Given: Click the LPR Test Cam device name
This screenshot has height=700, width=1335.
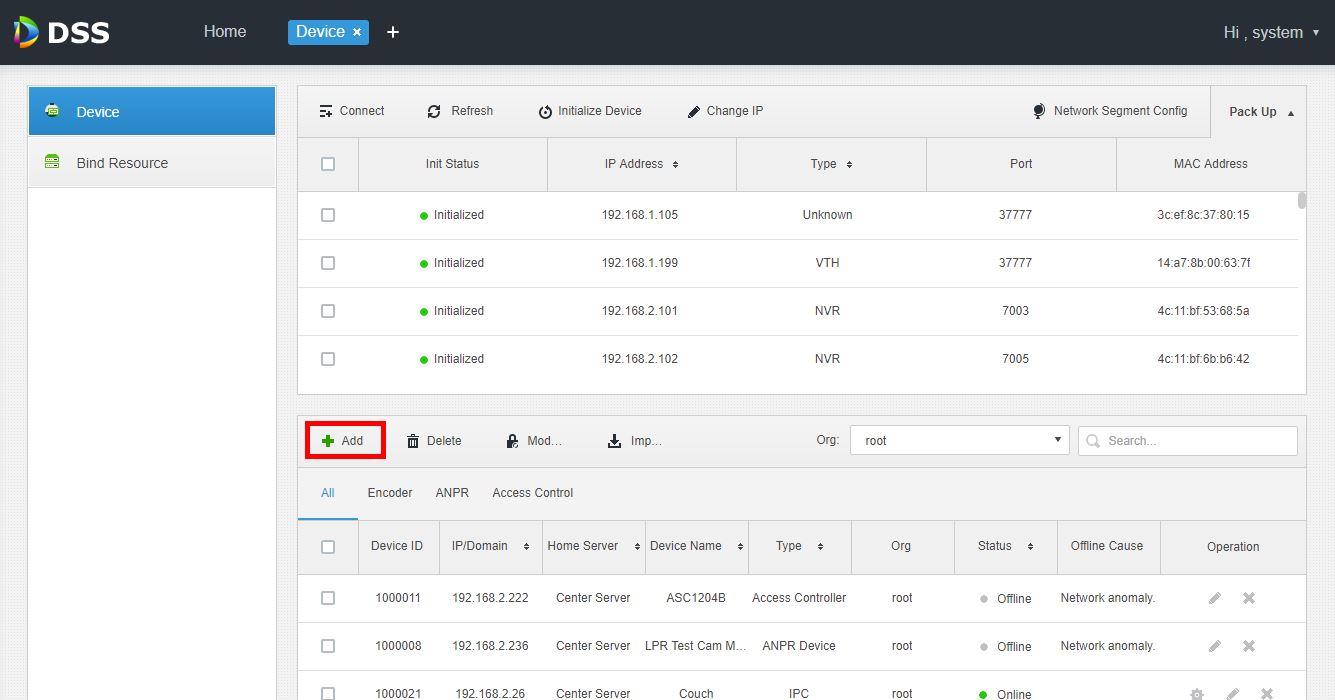Looking at the screenshot, I should pyautogui.click(x=696, y=646).
